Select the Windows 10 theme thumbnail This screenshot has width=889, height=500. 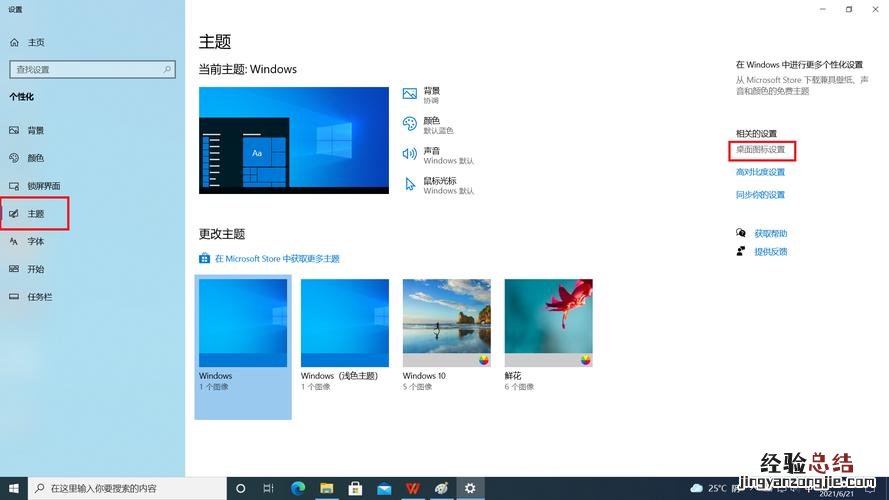tap(447, 323)
